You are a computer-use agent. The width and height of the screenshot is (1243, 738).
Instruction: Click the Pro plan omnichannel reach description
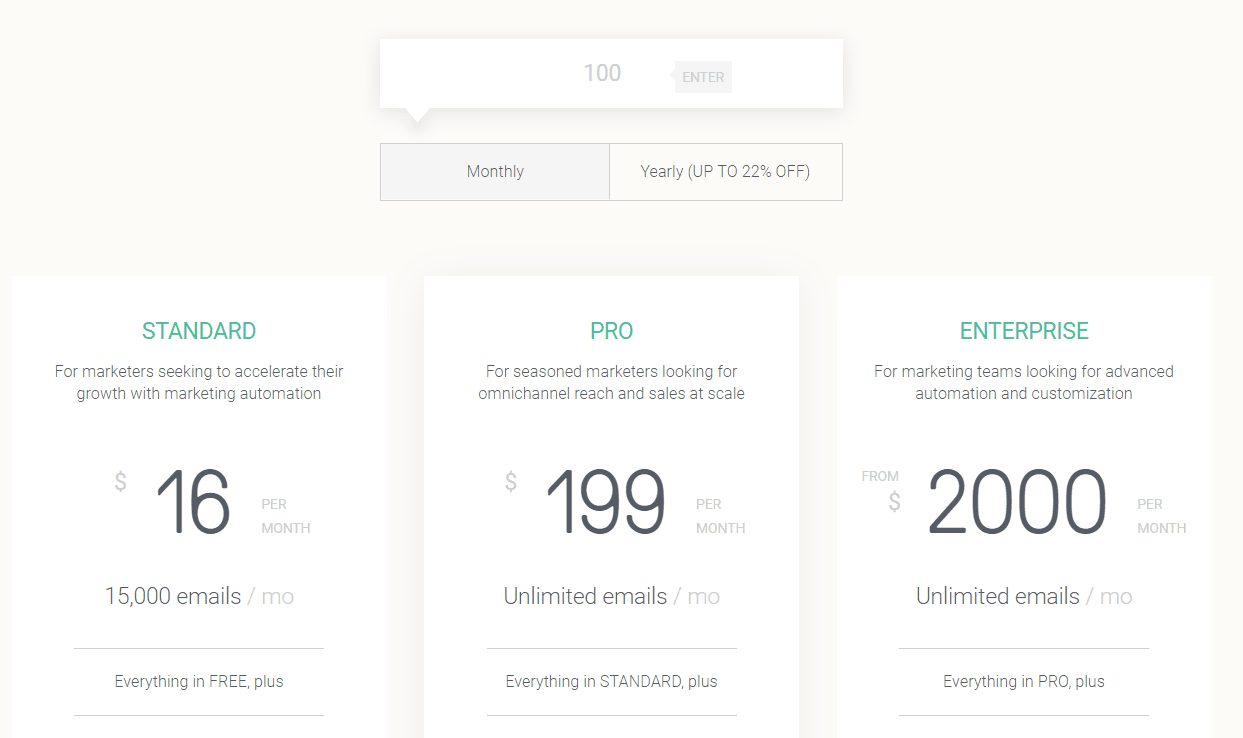611,383
